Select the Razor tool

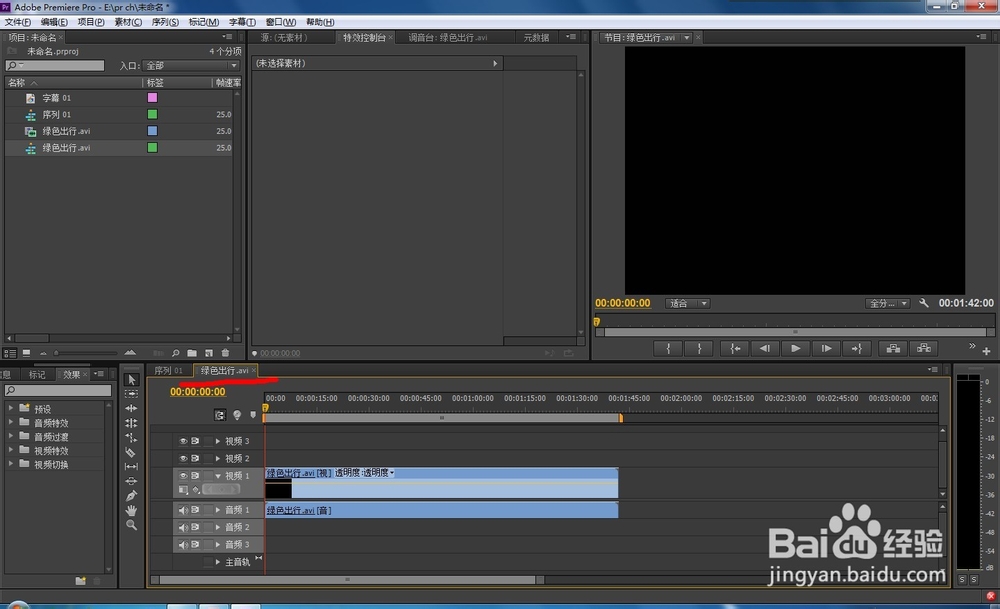[131, 452]
